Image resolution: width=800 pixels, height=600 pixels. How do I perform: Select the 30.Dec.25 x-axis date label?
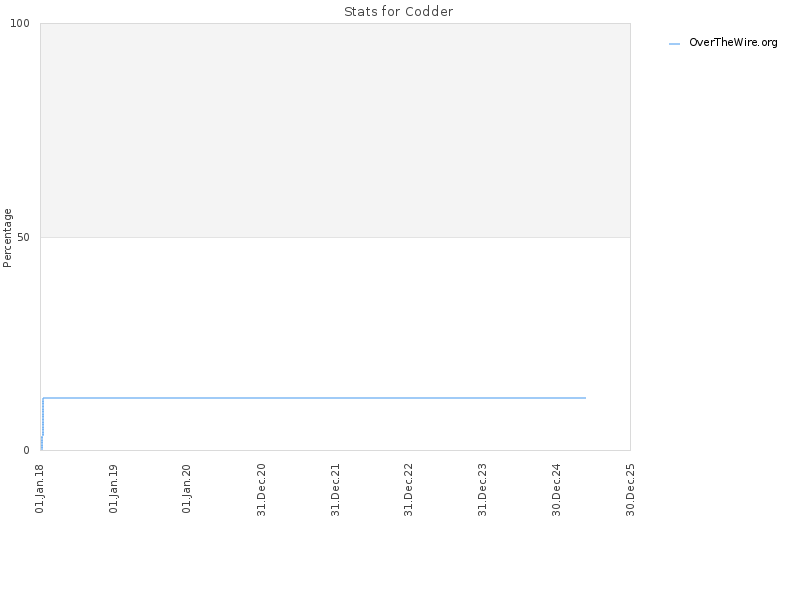point(630,490)
